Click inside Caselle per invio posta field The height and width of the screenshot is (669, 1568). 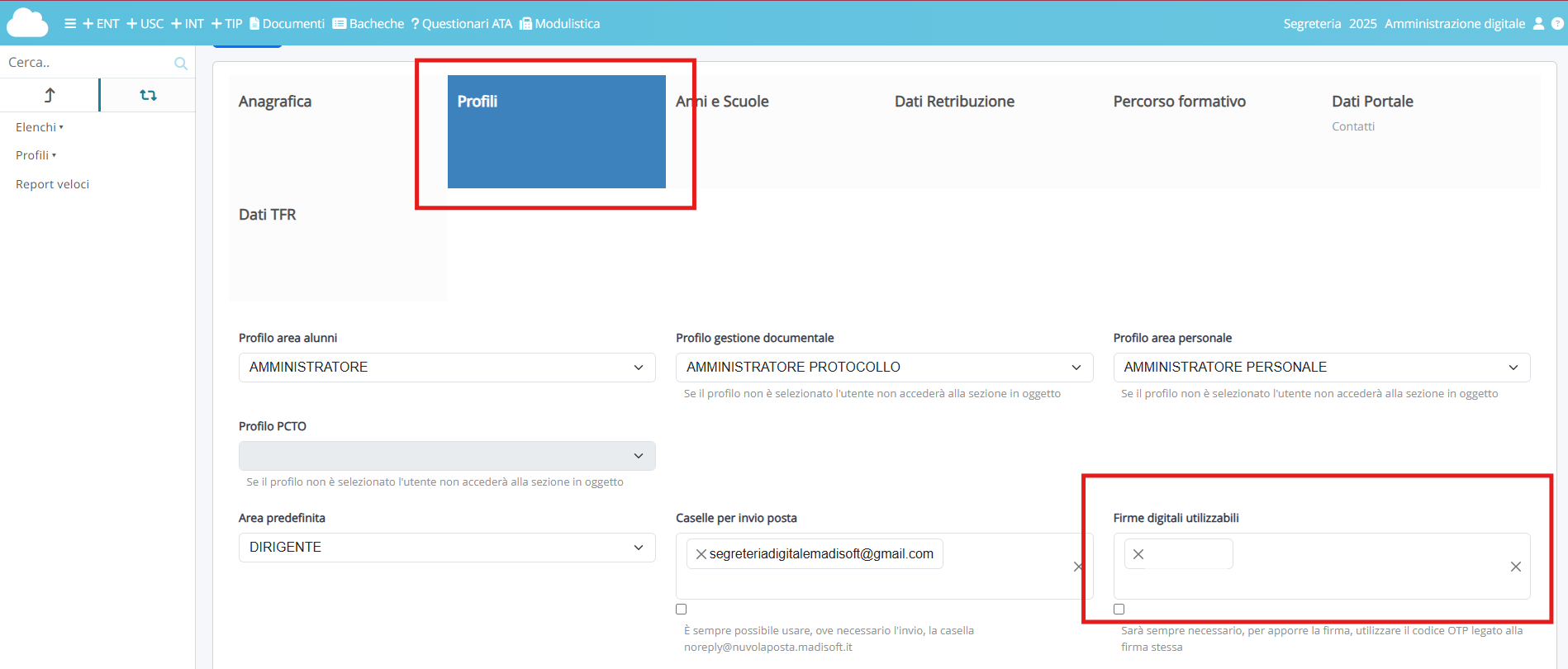tap(884, 567)
